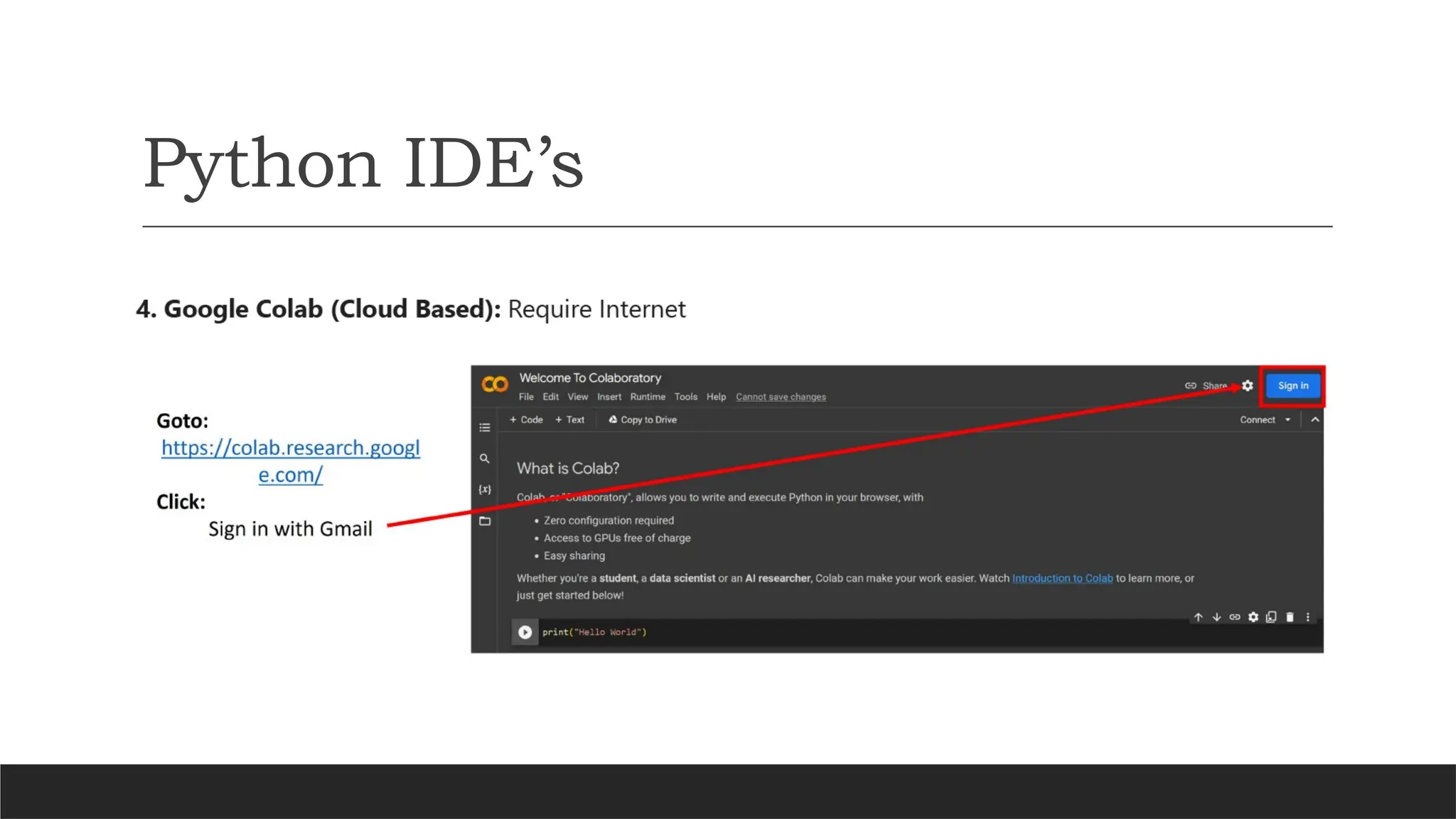Screen dimensions: 1456x819
Task: Add a new Code cell
Action: [x=526, y=420]
